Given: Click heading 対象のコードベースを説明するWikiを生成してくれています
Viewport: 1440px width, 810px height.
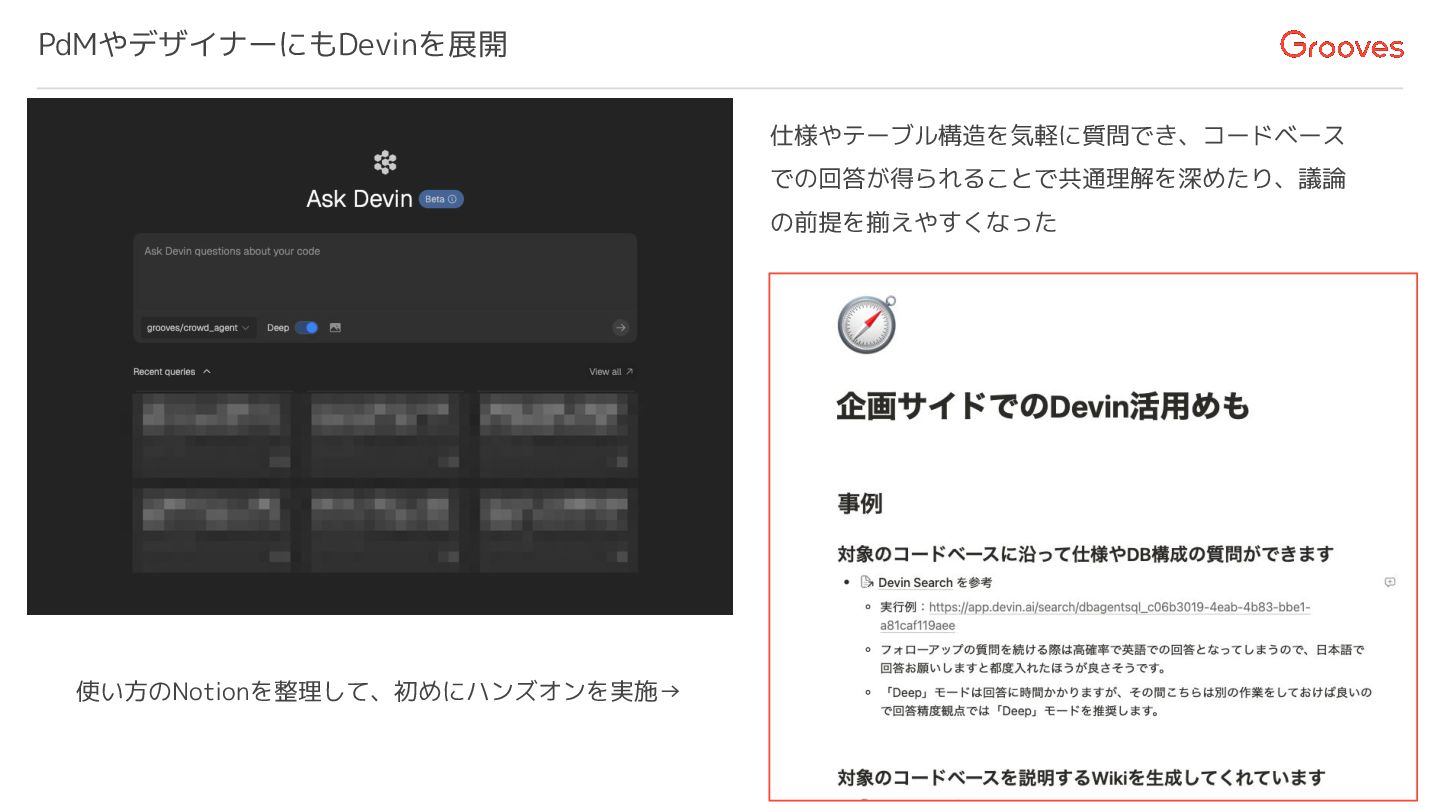Looking at the screenshot, I should click(1082, 777).
